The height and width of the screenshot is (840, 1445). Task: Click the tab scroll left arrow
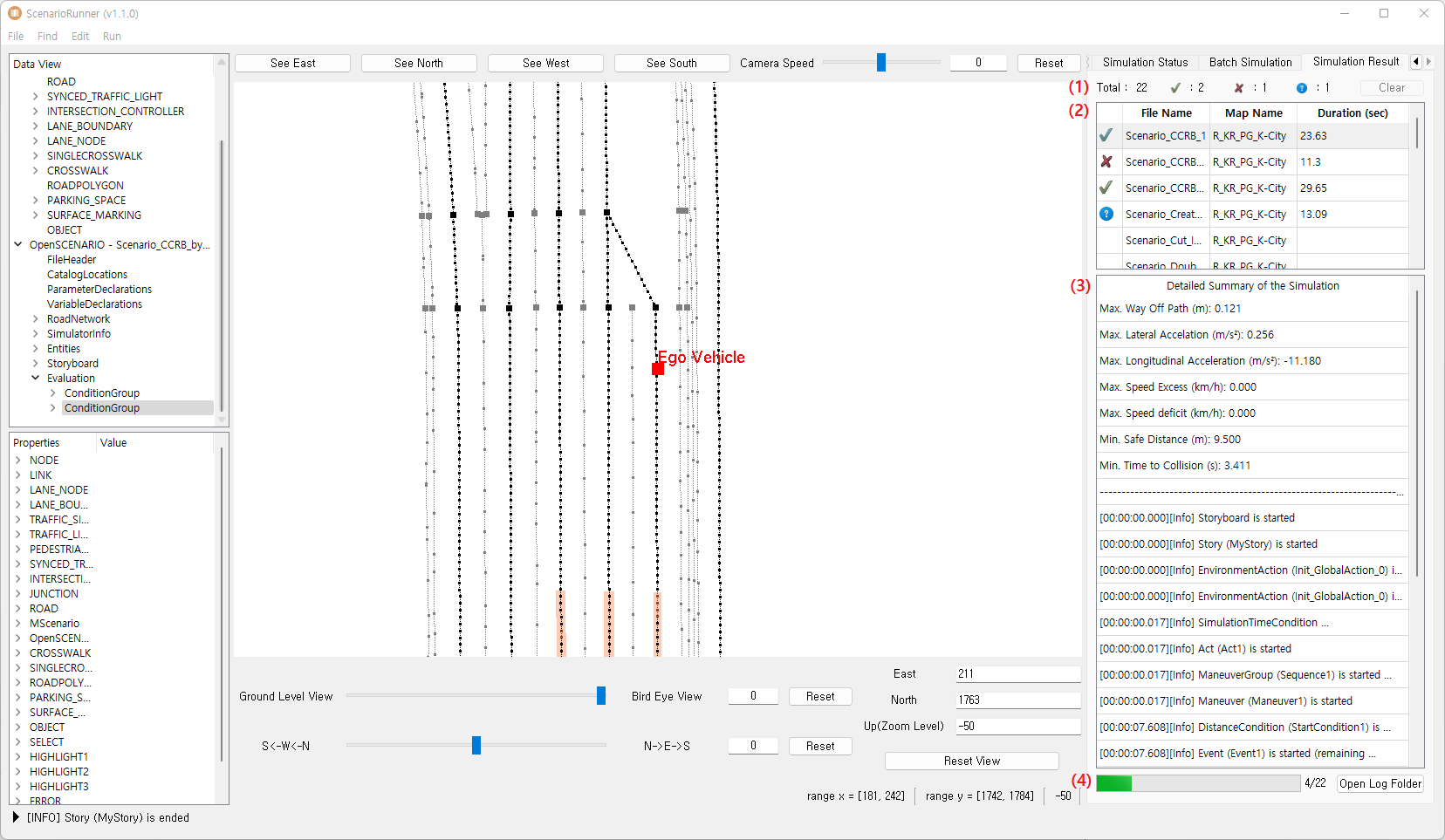(x=1415, y=62)
